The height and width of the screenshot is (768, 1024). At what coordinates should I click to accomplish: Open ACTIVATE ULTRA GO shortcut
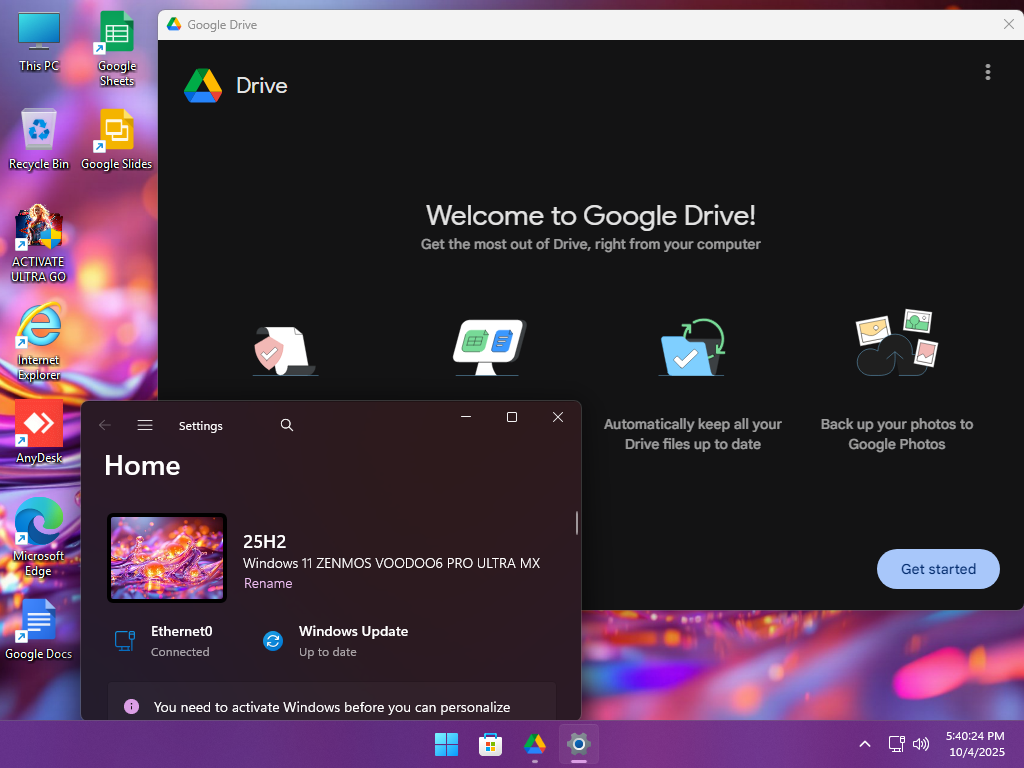coord(39,244)
